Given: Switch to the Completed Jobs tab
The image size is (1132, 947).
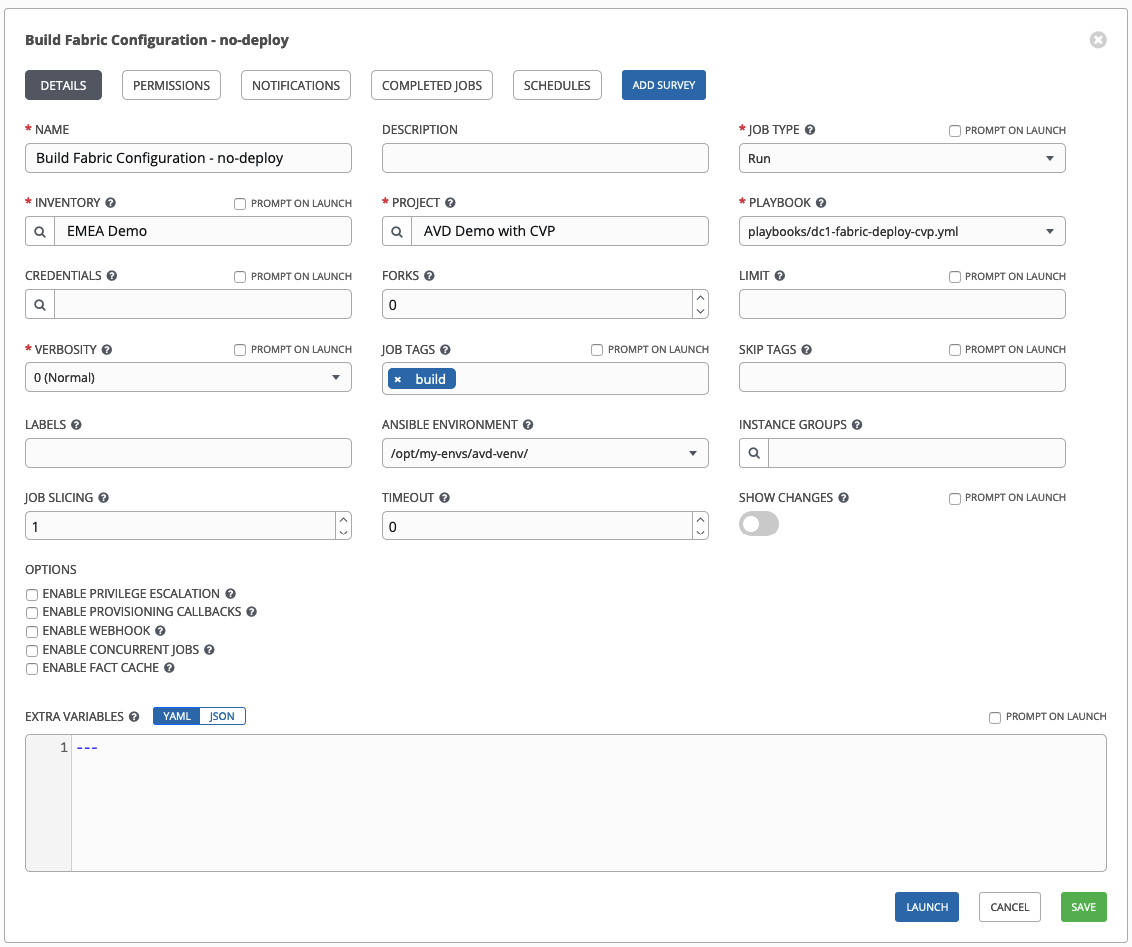Looking at the screenshot, I should point(431,85).
